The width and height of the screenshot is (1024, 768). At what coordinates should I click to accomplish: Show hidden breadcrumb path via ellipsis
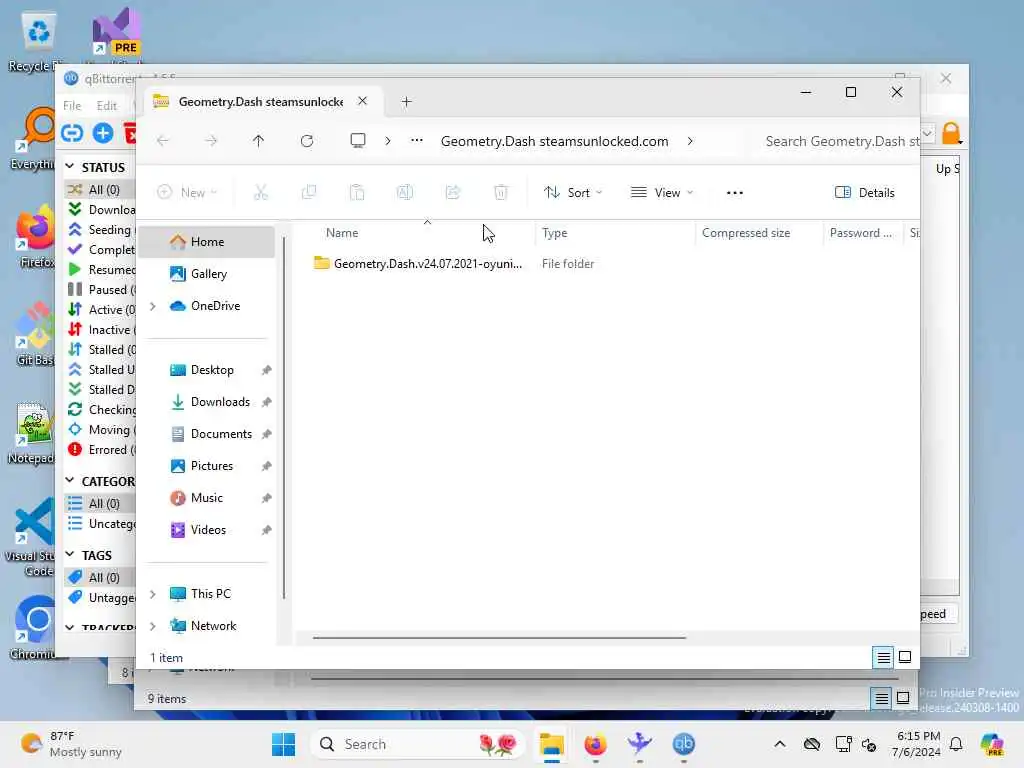(417, 140)
